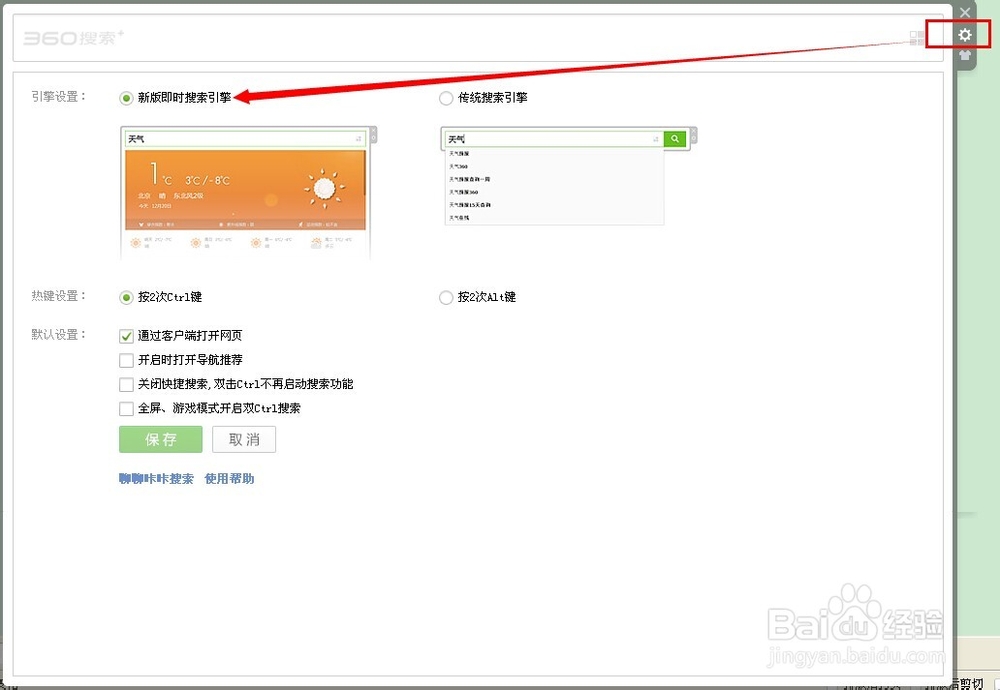Pick 天气预报15天查询 in the suggestion list
The width and height of the screenshot is (1000, 690).
468,206
